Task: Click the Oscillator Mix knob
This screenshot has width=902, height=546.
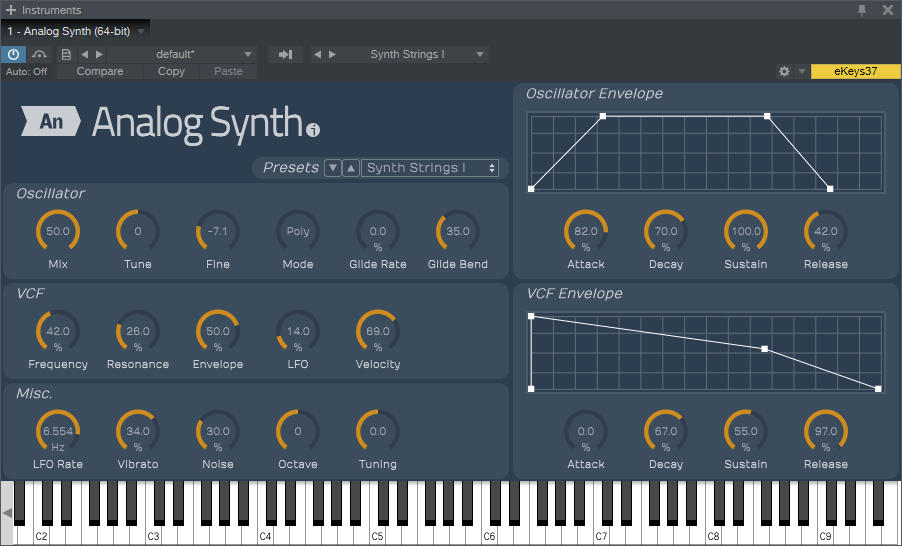Action: click(x=58, y=231)
